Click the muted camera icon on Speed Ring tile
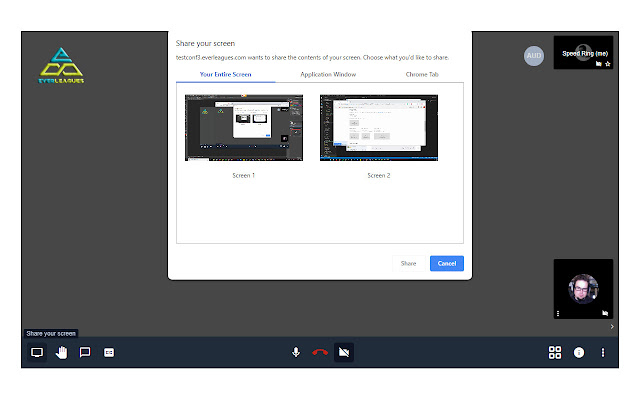 (599, 64)
